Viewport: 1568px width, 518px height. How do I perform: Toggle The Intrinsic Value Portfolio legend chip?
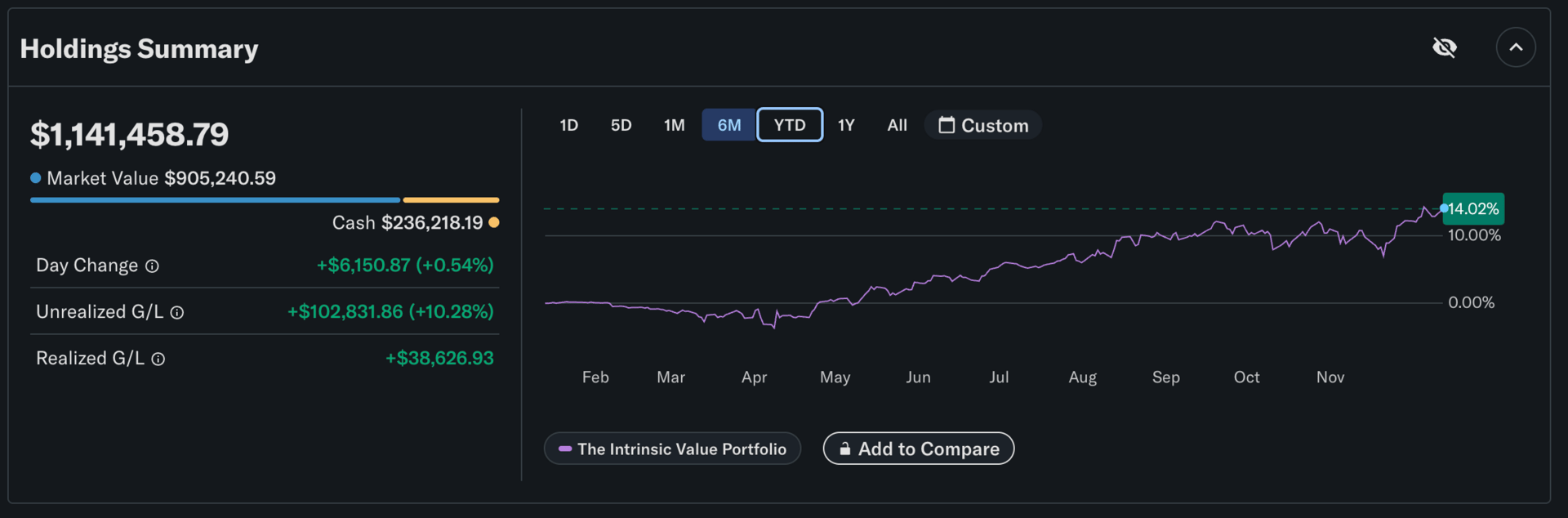coord(672,449)
